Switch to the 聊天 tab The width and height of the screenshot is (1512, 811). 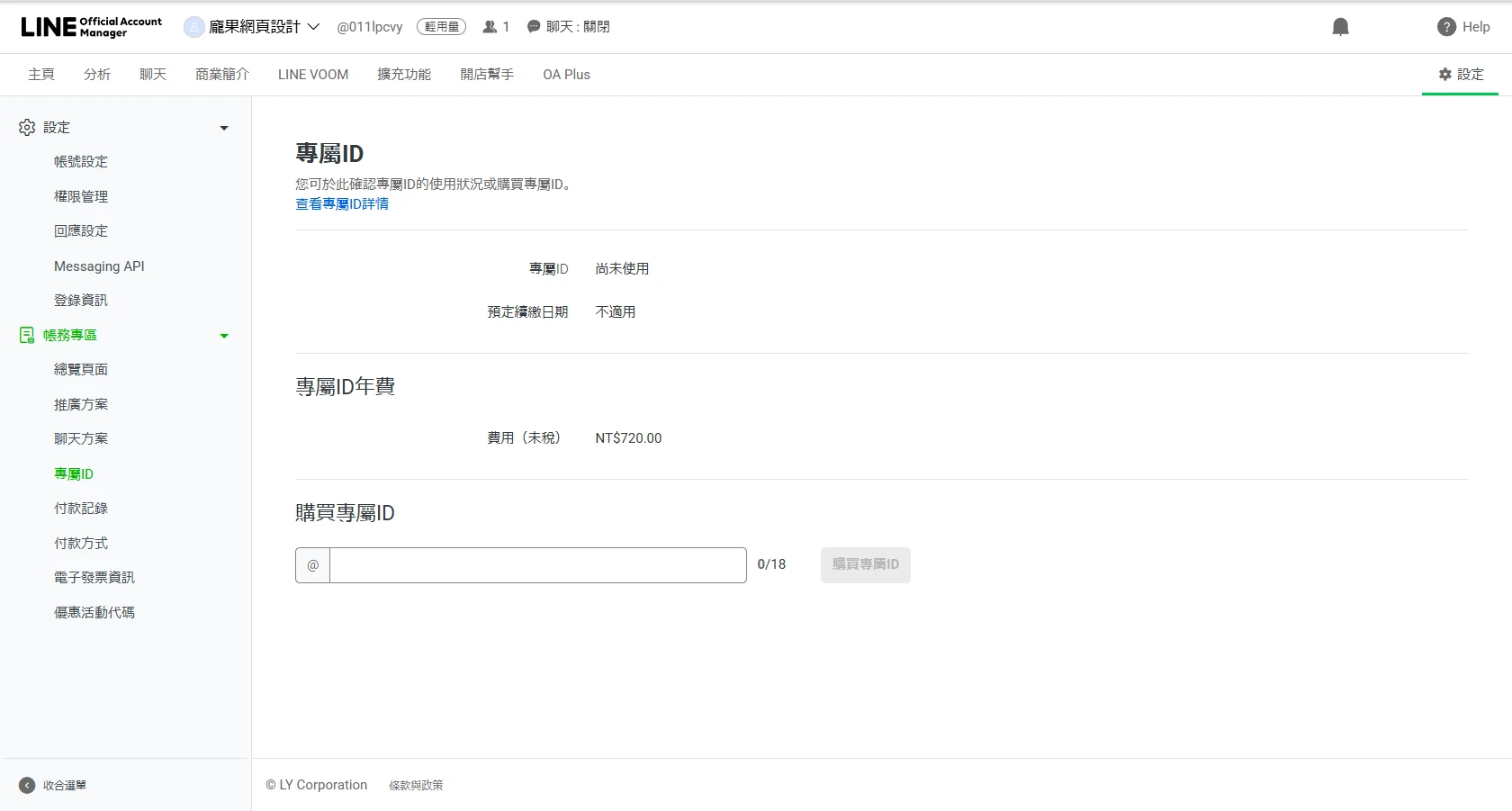coord(153,75)
